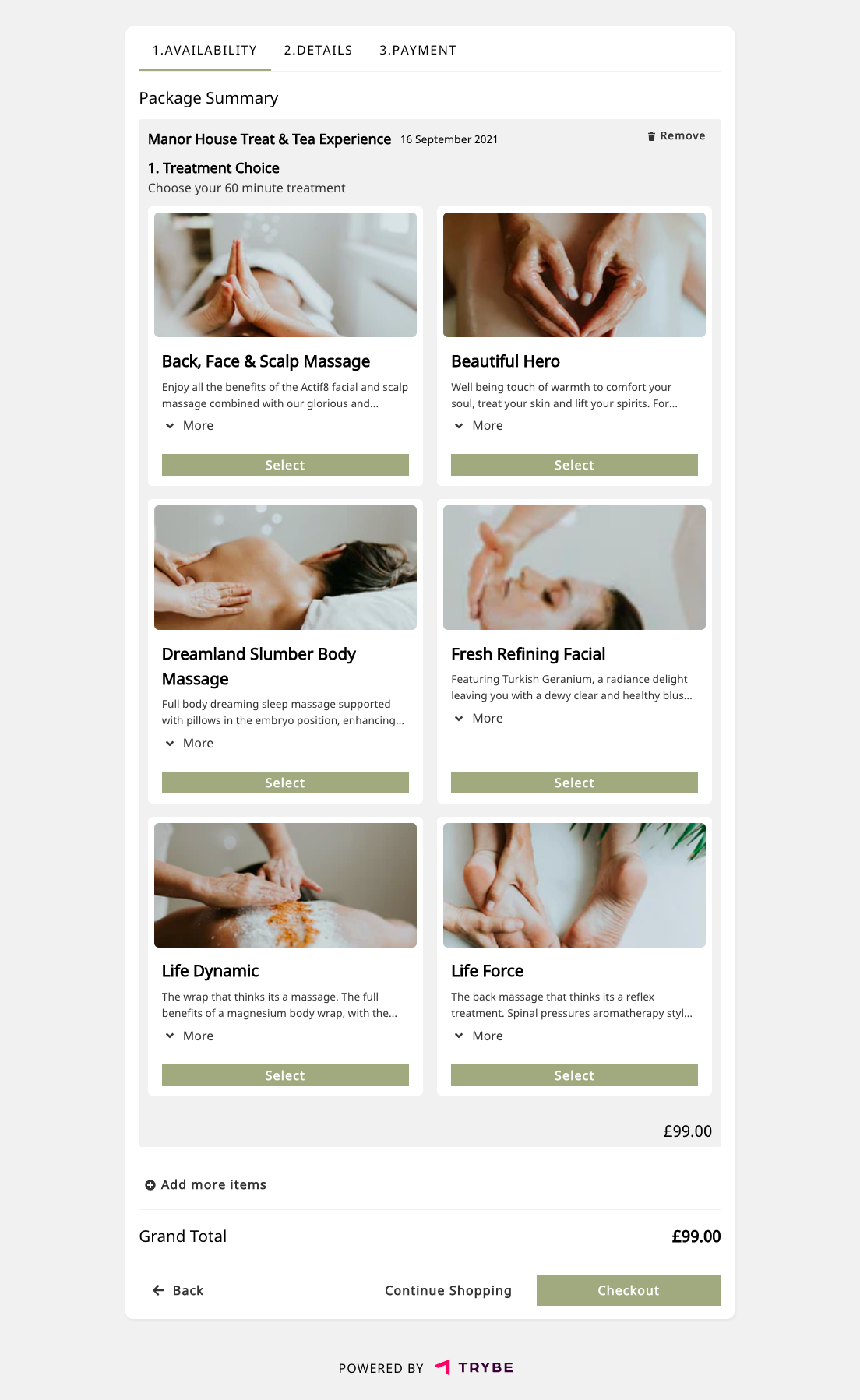
Task: Click the left arrow icon next to Back
Action: (158, 1290)
